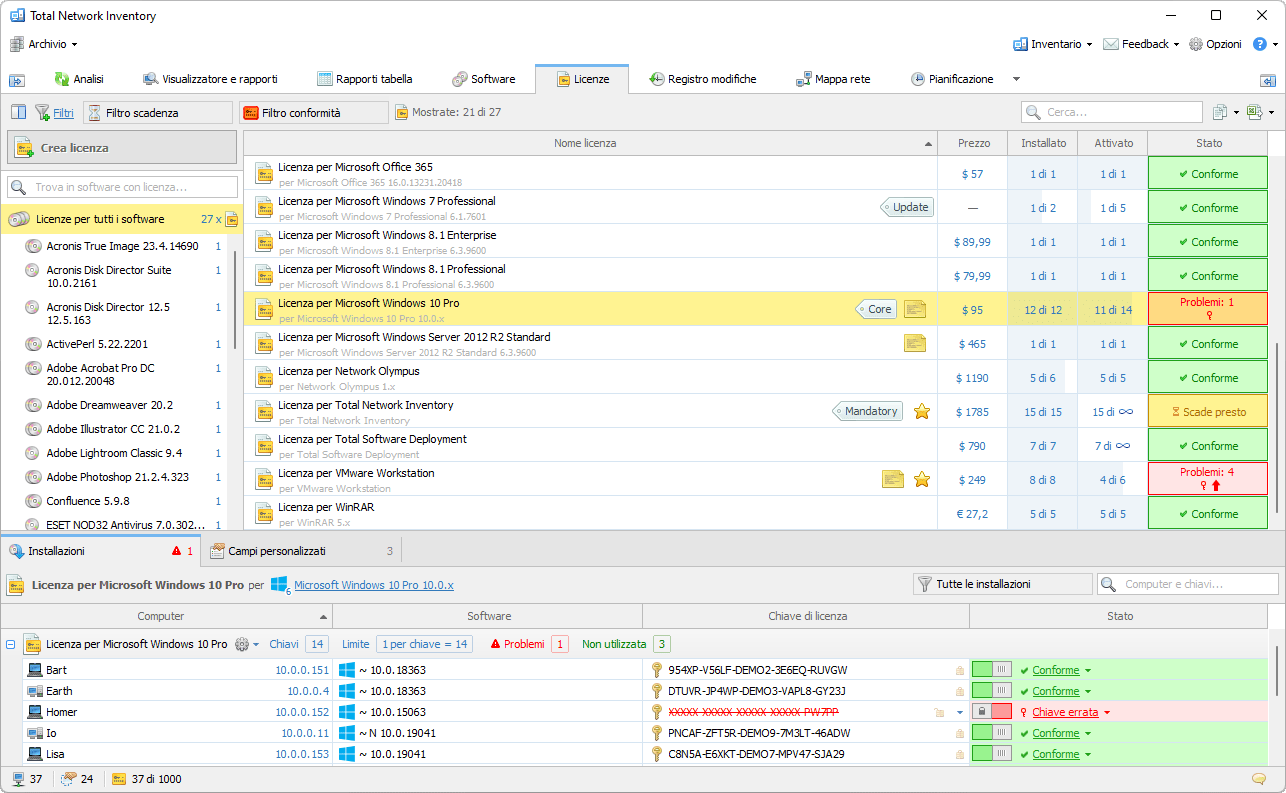
Task: Click the chat bubble icon in status bar
Action: click(x=1258, y=779)
